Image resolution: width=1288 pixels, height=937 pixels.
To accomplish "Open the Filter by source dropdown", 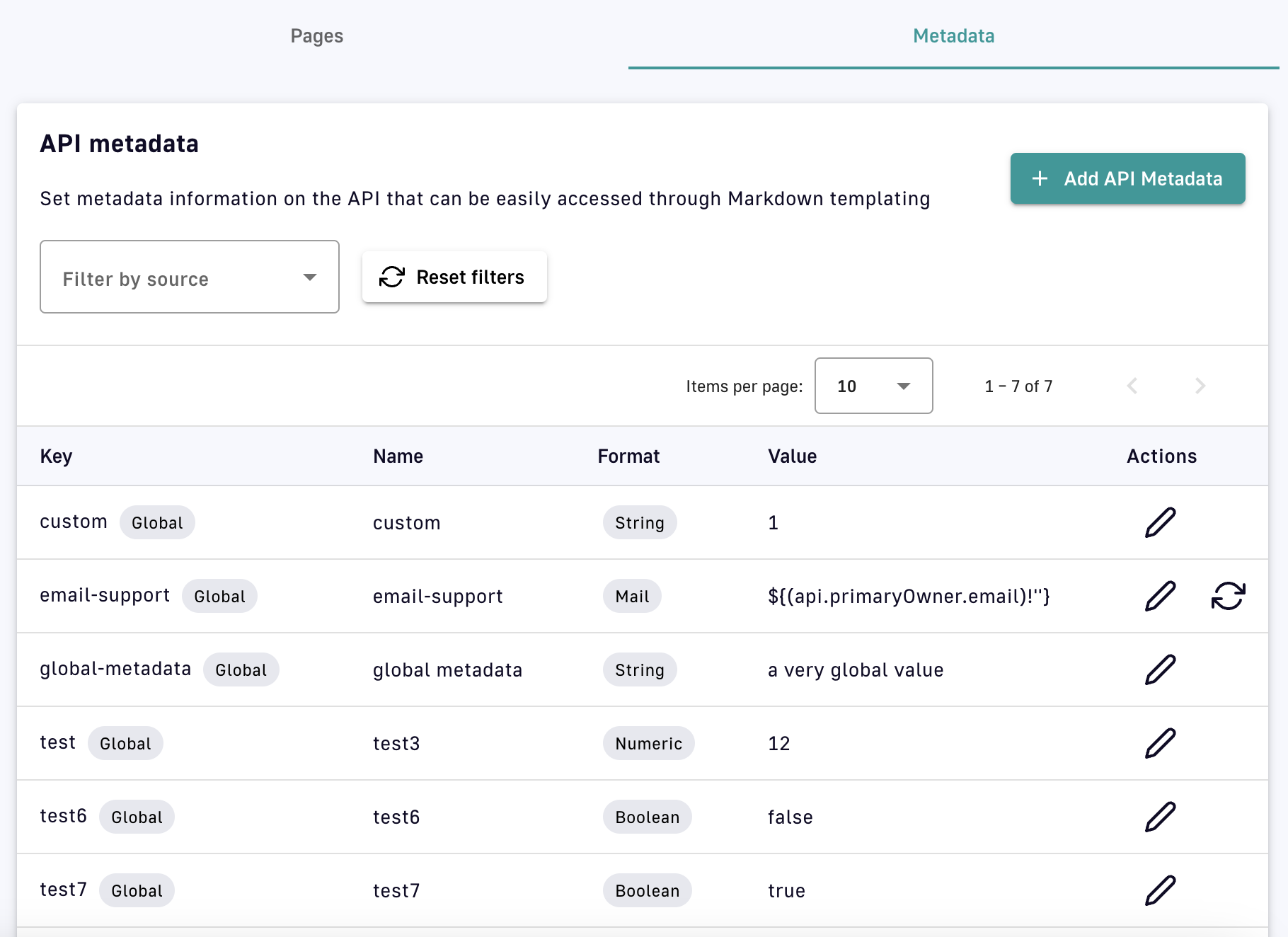I will click(190, 277).
